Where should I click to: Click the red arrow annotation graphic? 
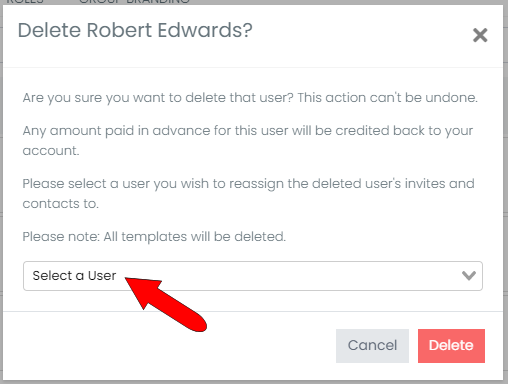[166, 304]
